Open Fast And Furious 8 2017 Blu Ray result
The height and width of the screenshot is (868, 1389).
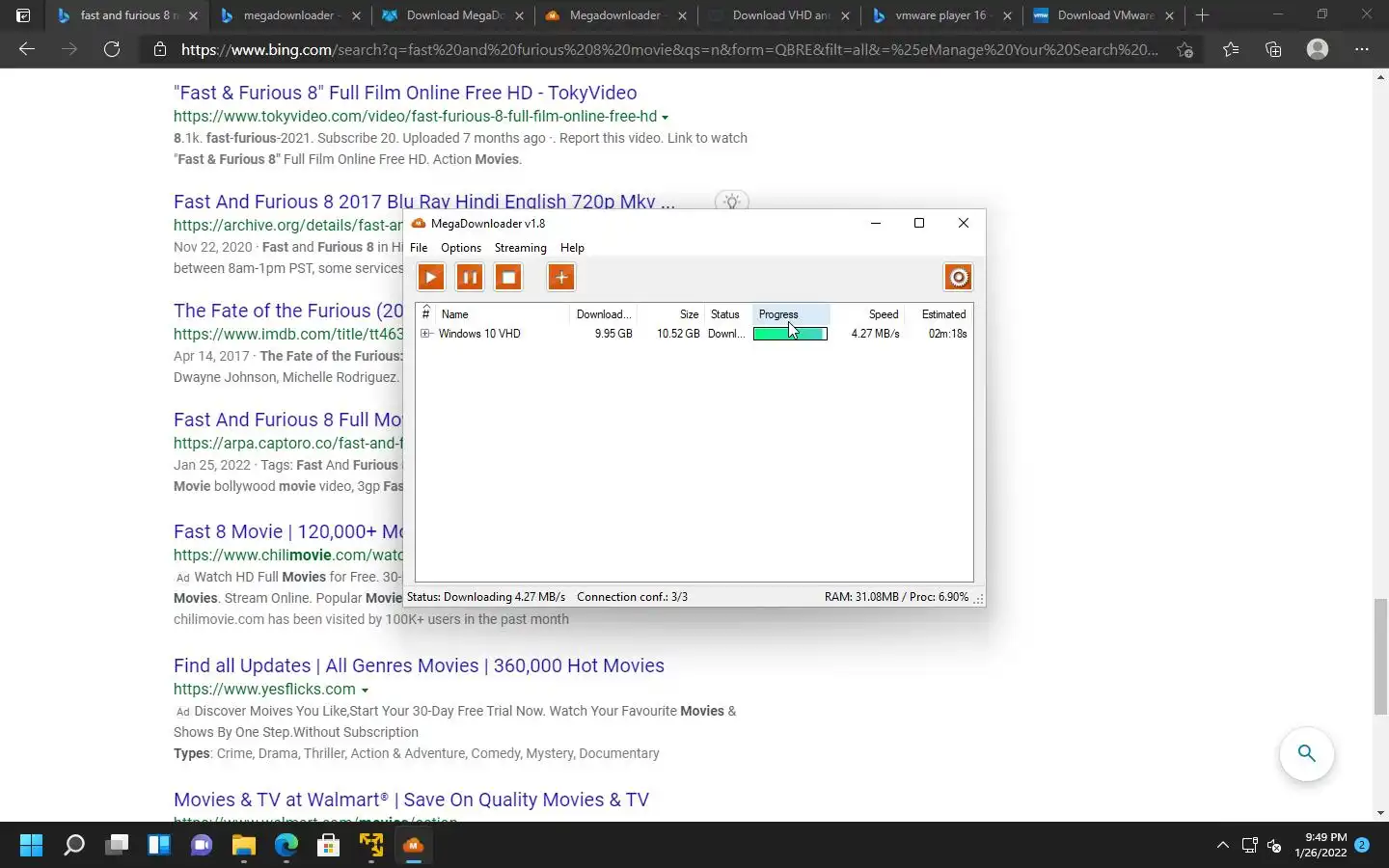[x=424, y=201]
